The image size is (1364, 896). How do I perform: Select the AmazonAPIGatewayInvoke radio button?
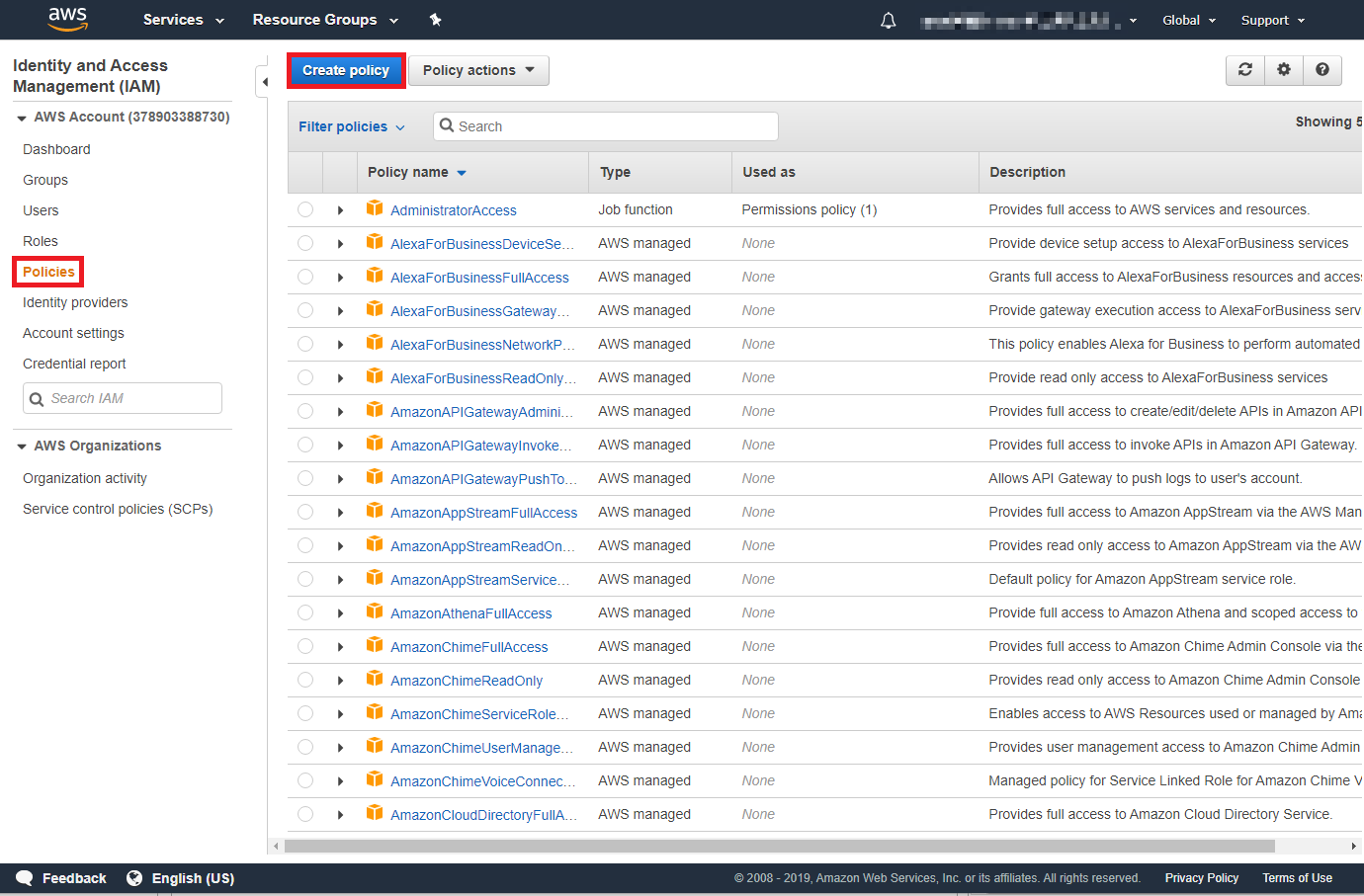coord(305,445)
